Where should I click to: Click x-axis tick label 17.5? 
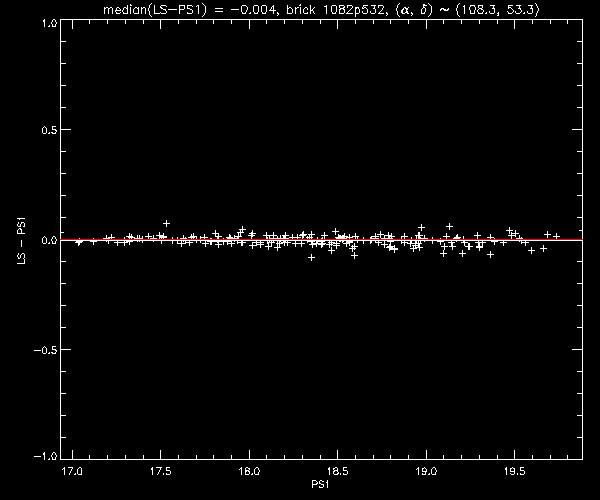(161, 471)
